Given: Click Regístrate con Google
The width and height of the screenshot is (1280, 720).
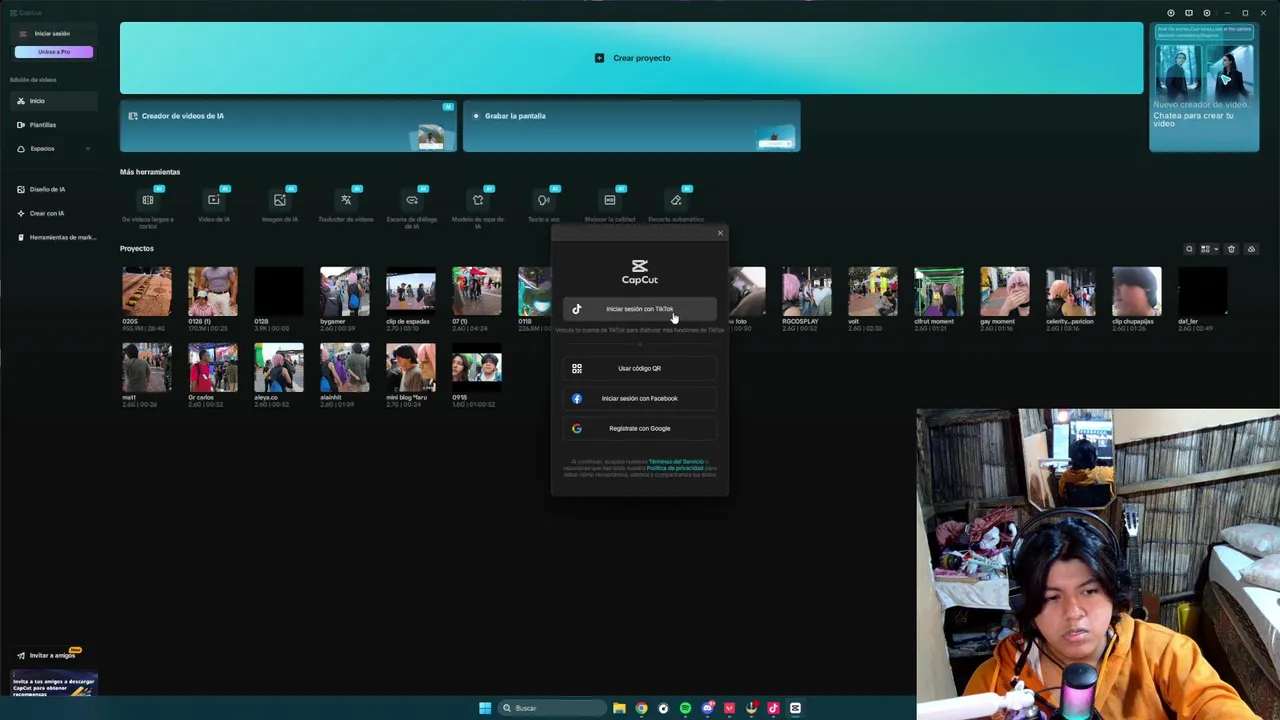Looking at the screenshot, I should pos(640,428).
